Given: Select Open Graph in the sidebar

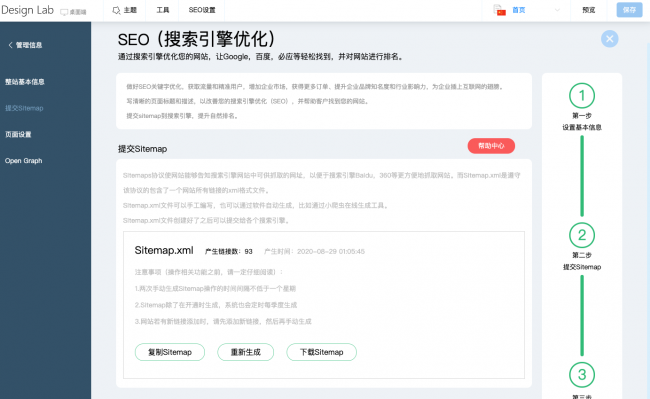Looking at the screenshot, I should (24, 161).
